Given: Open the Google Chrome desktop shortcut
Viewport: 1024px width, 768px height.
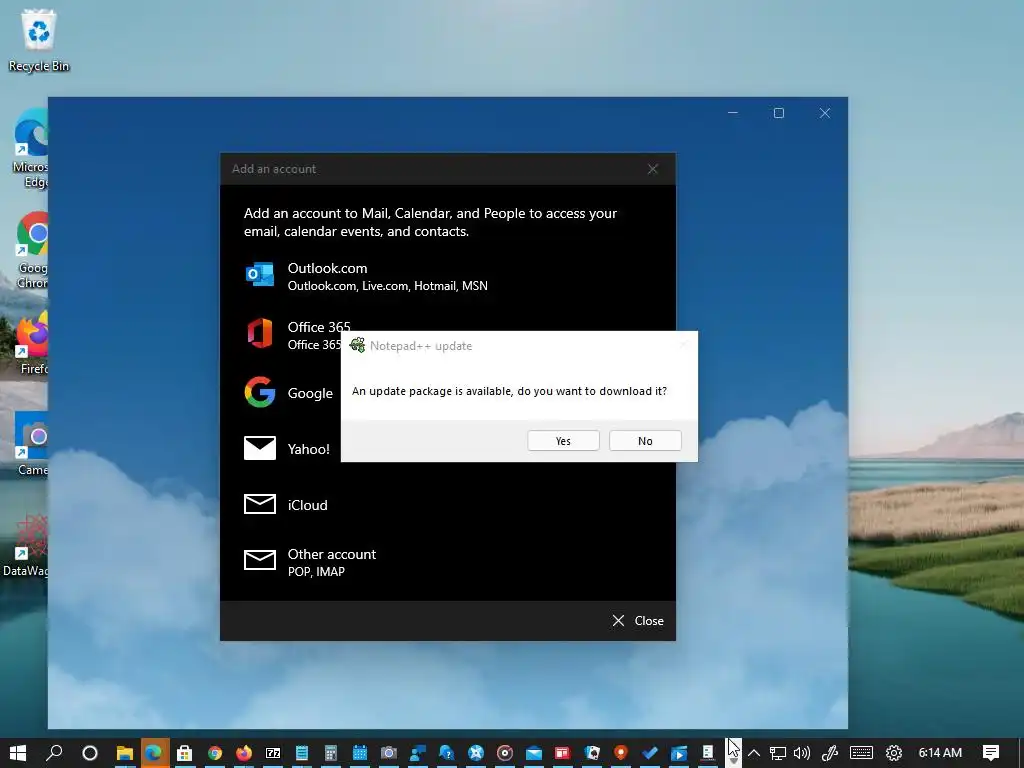Looking at the screenshot, I should 31,251.
